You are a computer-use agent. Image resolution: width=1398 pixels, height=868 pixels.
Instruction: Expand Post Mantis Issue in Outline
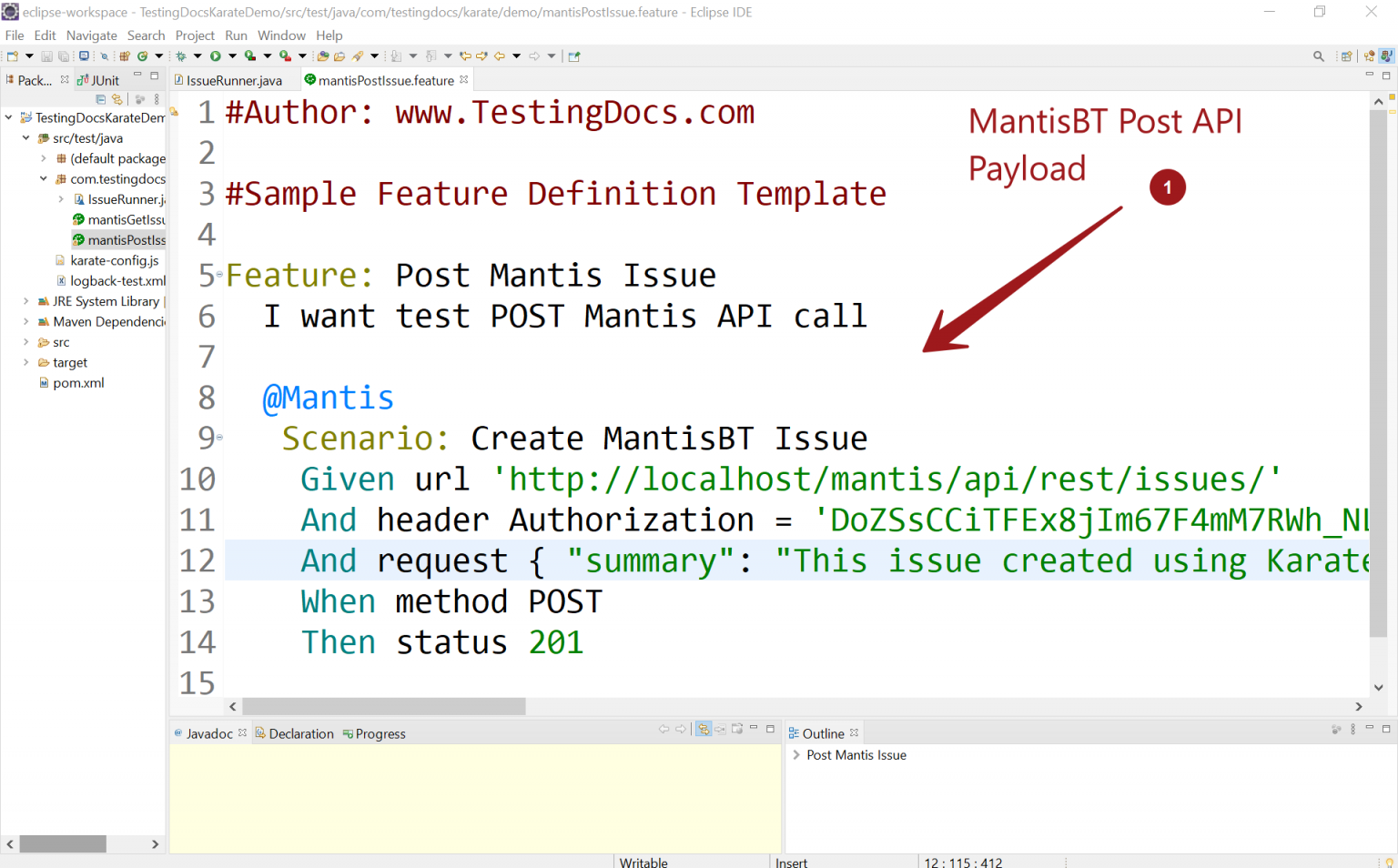pyautogui.click(x=796, y=755)
